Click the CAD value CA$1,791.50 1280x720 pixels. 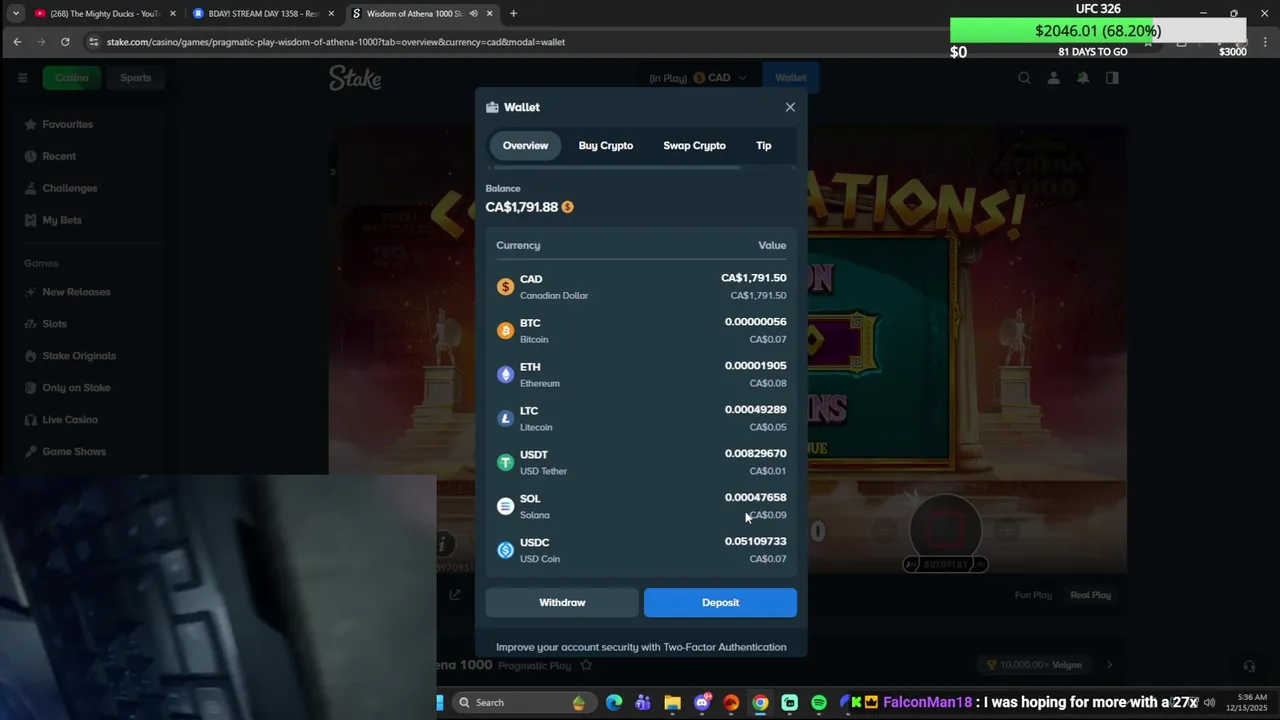point(753,278)
